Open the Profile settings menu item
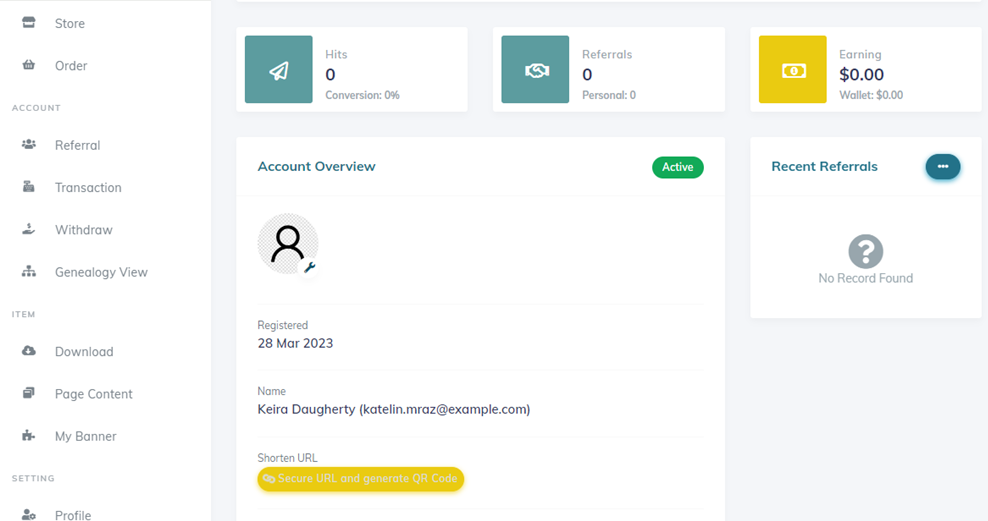The height and width of the screenshot is (521, 988). click(73, 514)
